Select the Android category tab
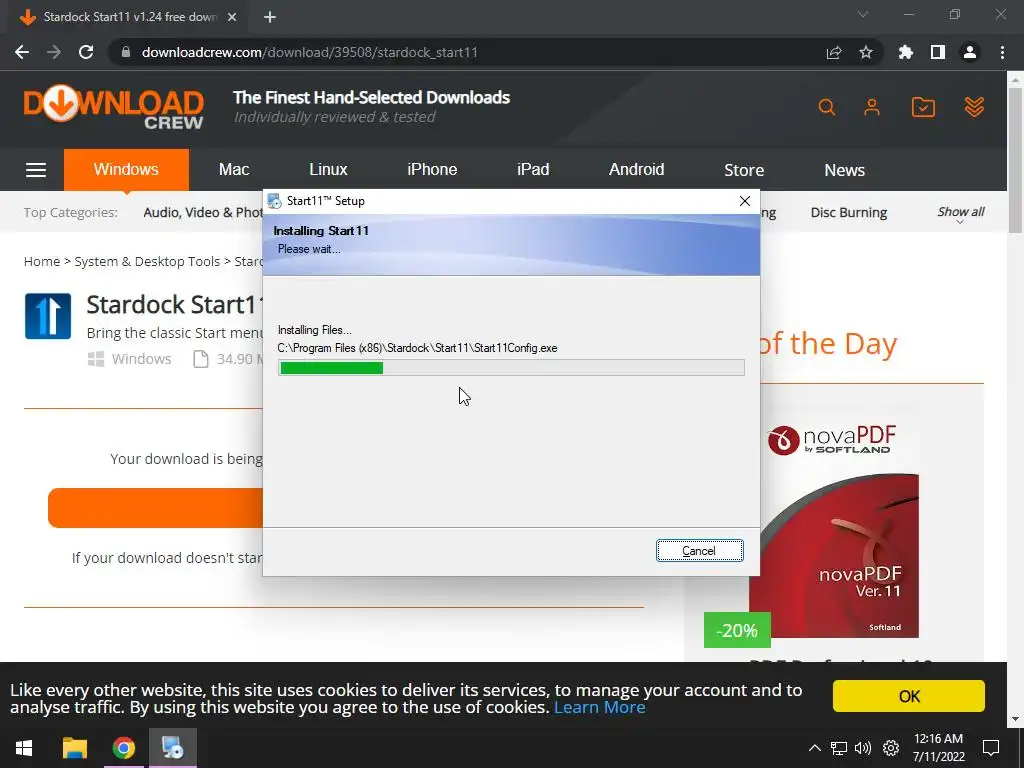 coord(636,170)
